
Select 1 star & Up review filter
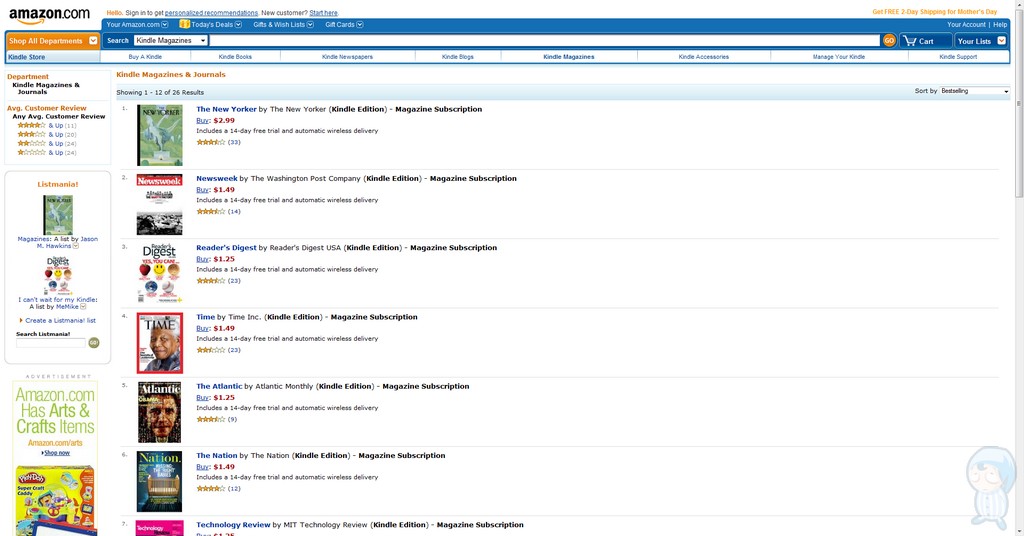pos(46,153)
